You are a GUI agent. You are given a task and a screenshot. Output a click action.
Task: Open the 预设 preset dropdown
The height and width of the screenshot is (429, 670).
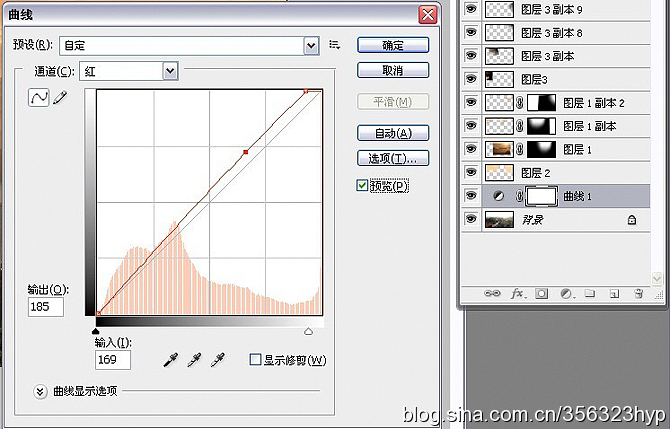[311, 45]
